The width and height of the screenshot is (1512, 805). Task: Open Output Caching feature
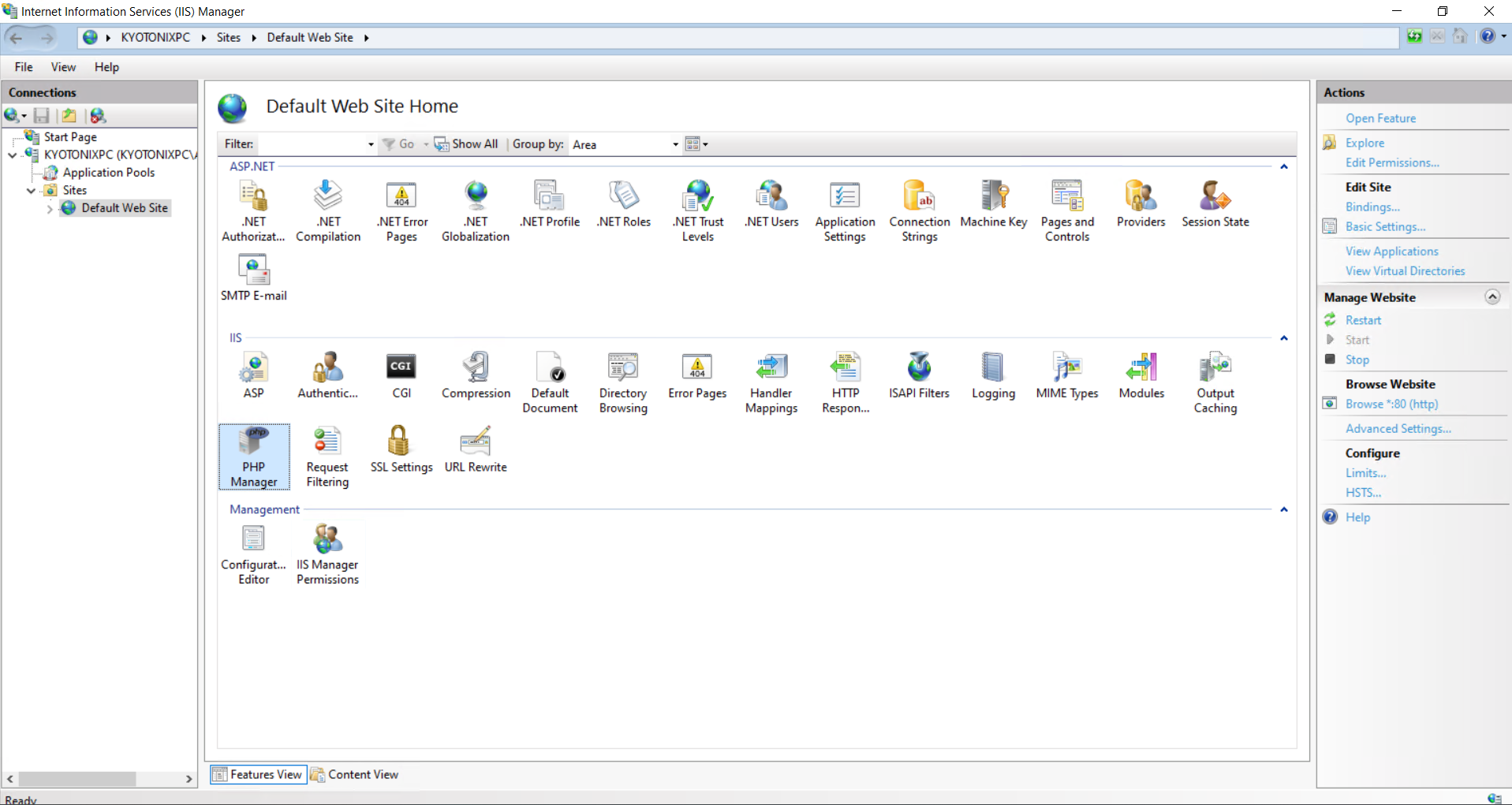pyautogui.click(x=1215, y=382)
